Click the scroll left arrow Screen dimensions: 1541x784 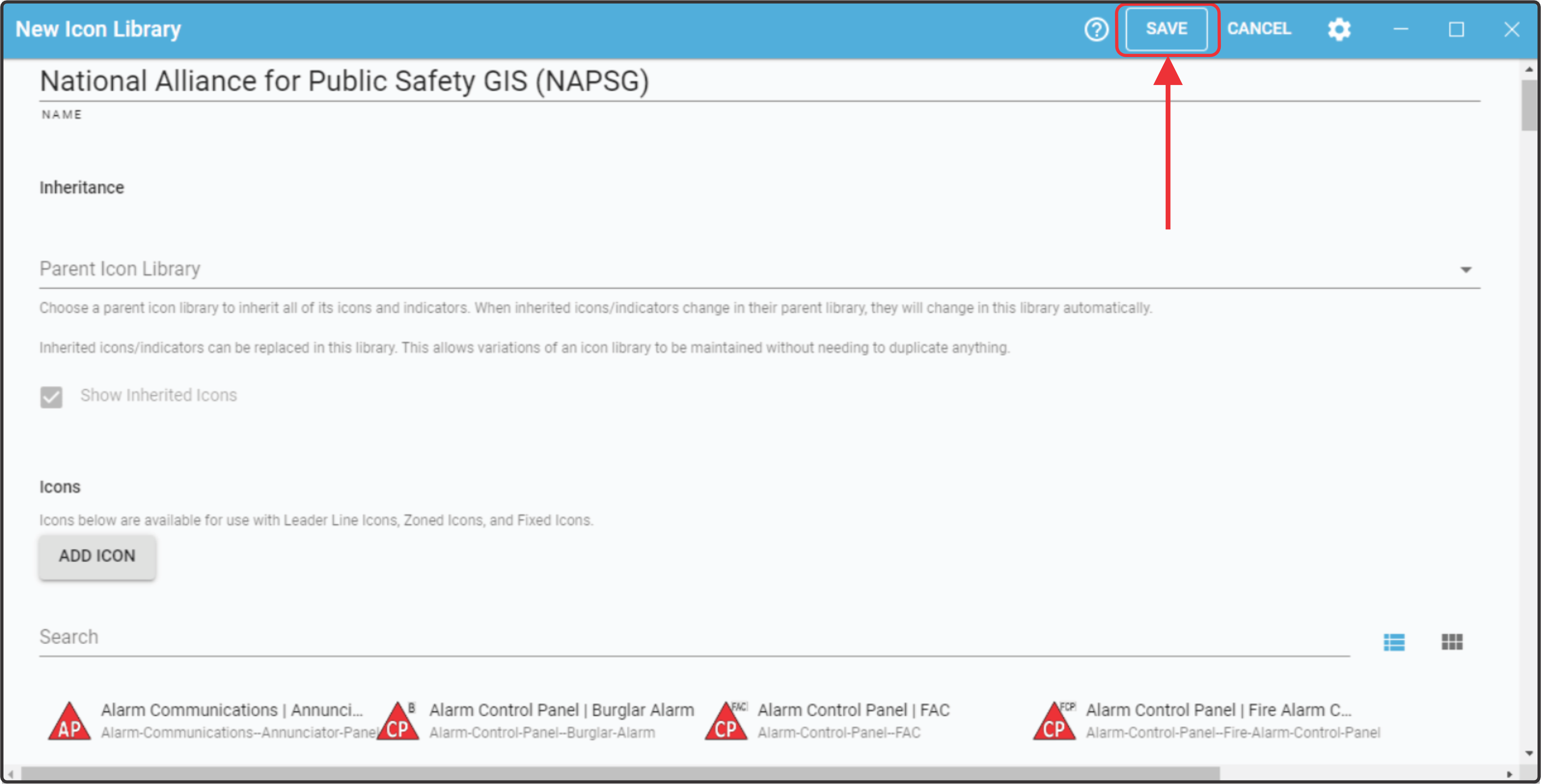11,774
